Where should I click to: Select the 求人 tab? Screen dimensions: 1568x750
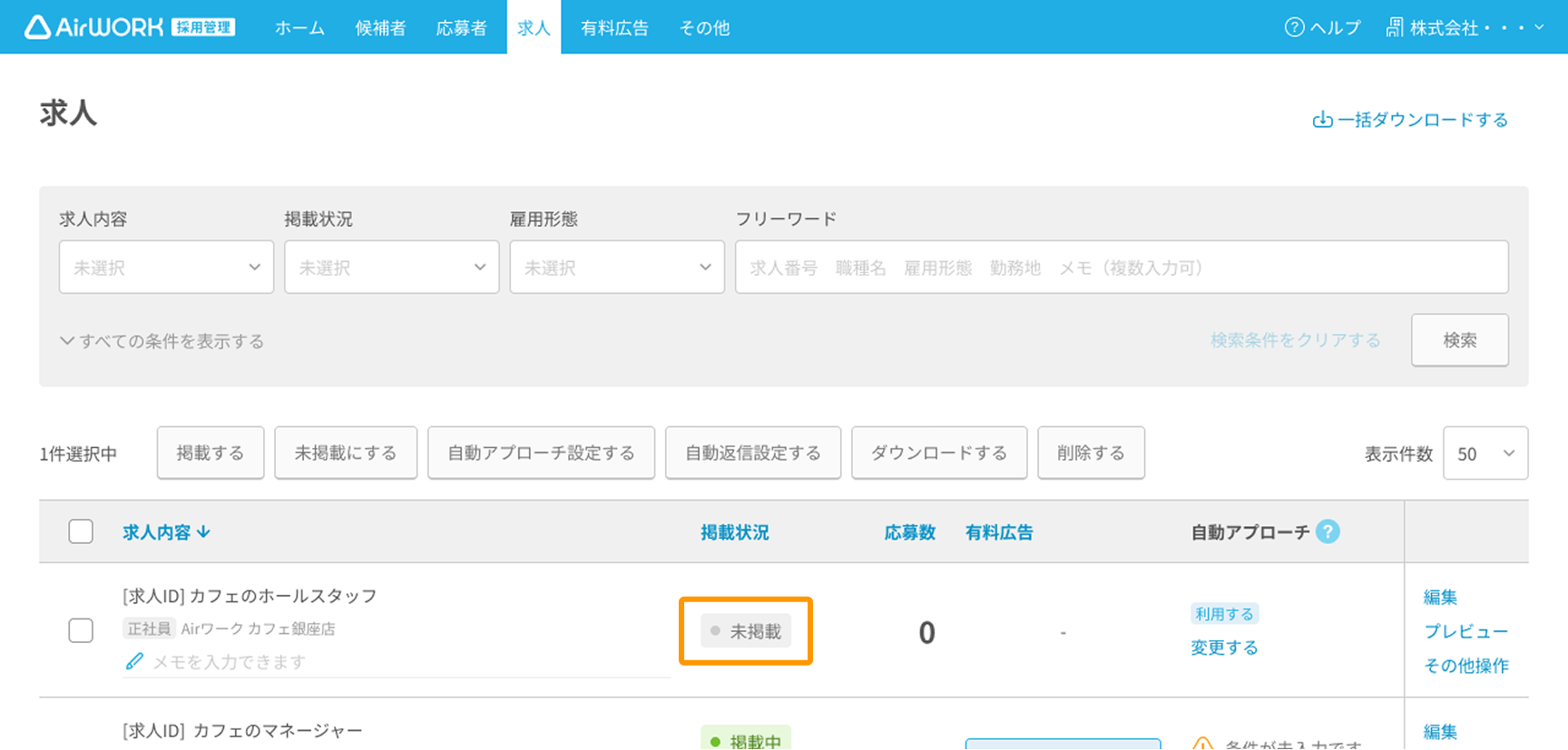(534, 27)
